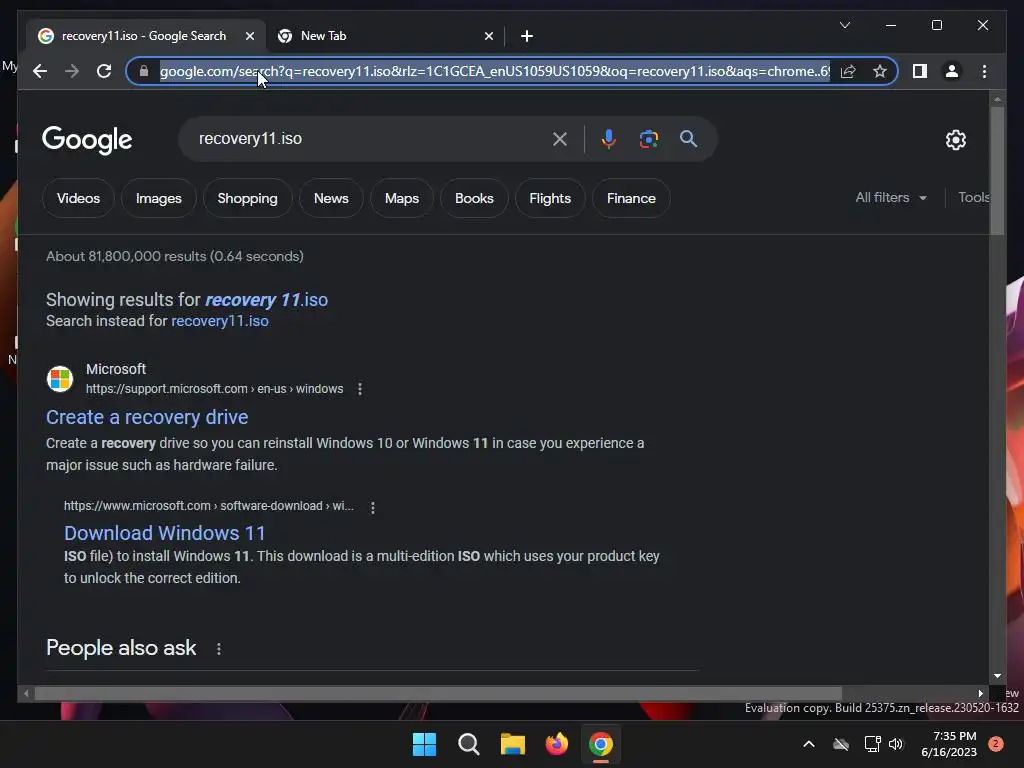Open the Chrome profile menu
Viewport: 1024px width, 768px height.
[x=952, y=71]
